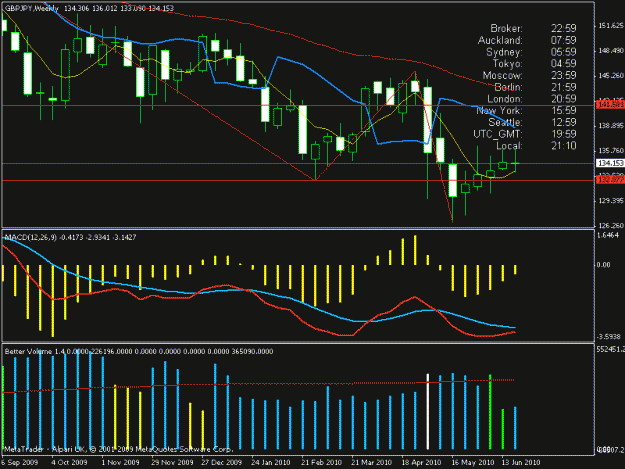Click the Berlin time value 21:59
This screenshot has height=469, width=625.
tap(563, 87)
